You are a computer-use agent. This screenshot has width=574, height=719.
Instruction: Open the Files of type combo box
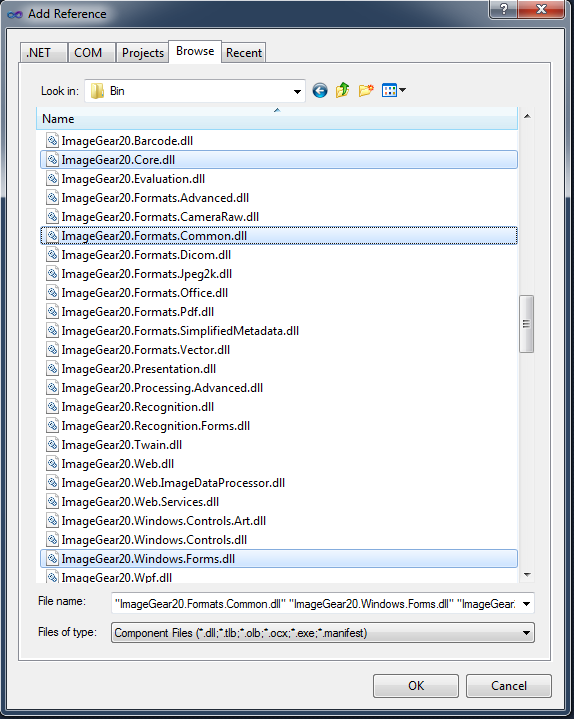323,633
